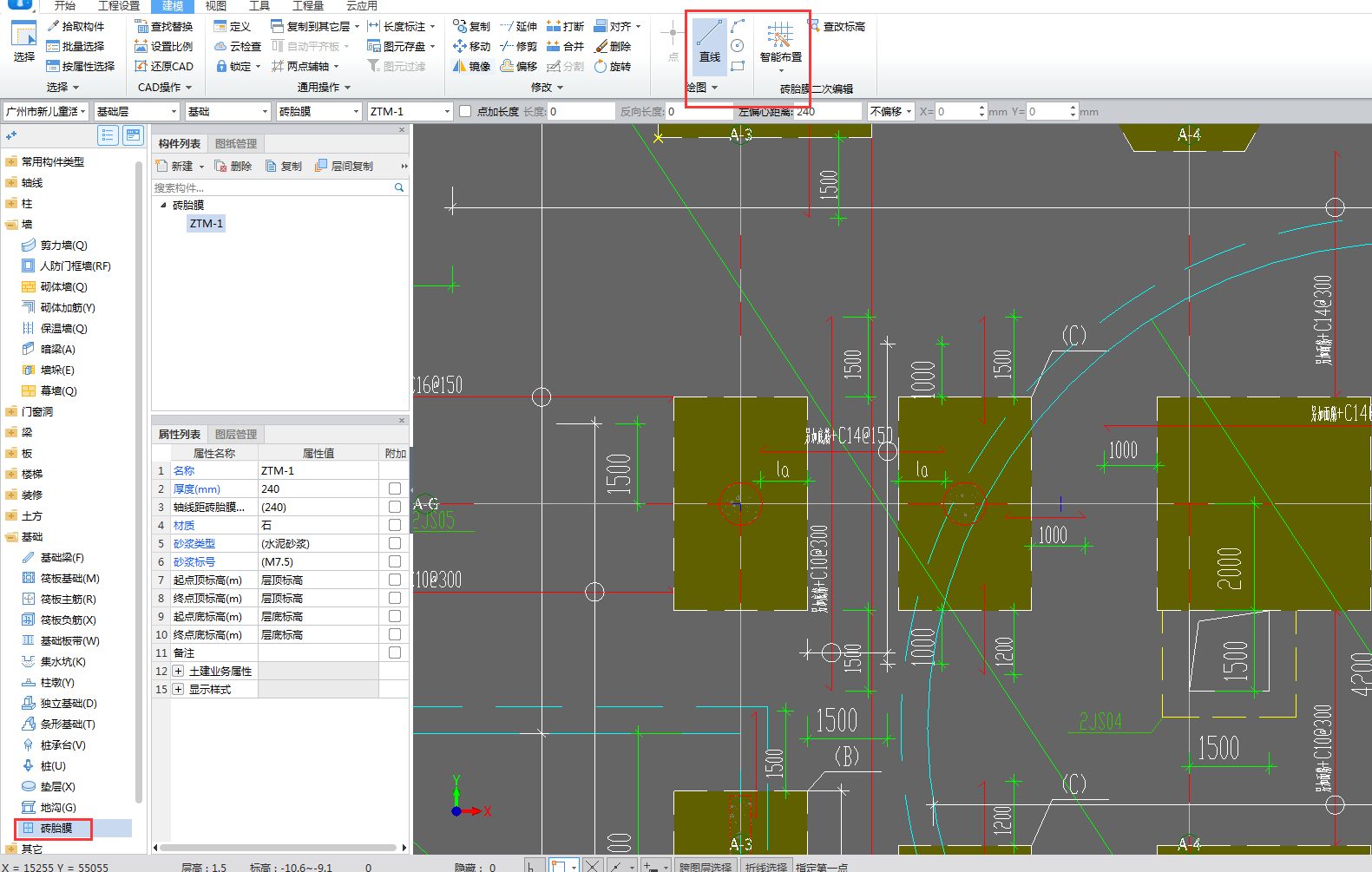1372x872 pixels.
Task: Select the 镜像 mirror tool
Action: (472, 66)
